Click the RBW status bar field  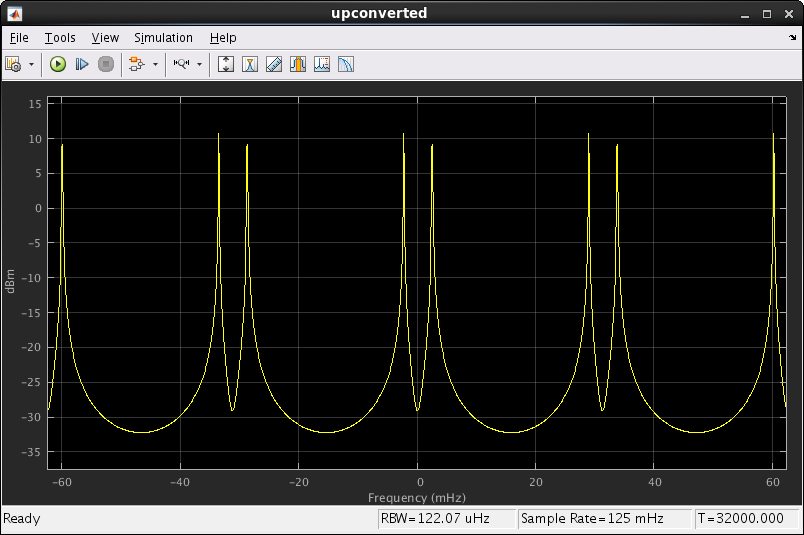[446, 519]
